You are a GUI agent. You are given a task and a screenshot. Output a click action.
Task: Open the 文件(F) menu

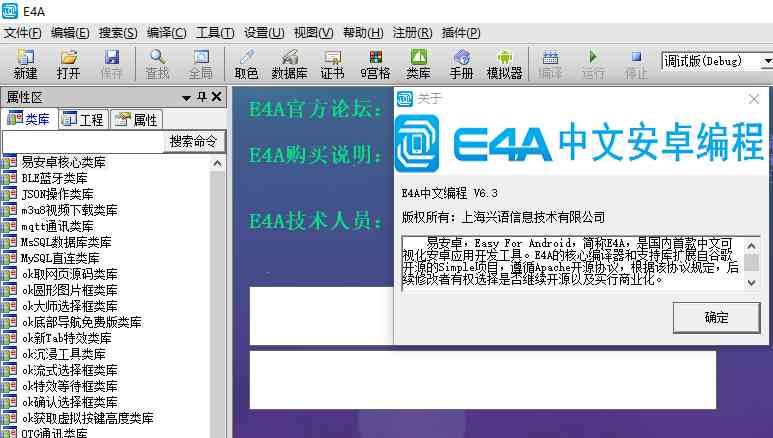(23, 33)
